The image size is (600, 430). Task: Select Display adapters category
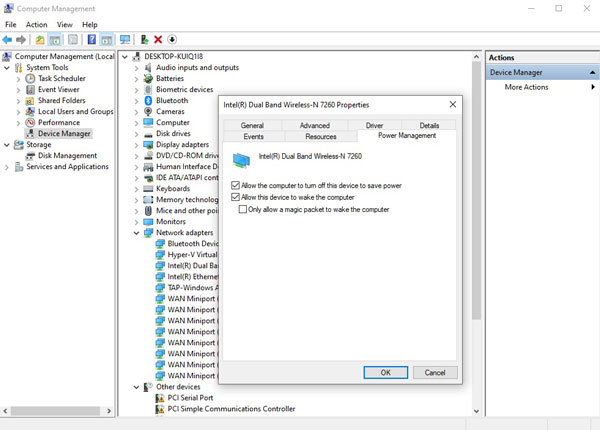pos(182,145)
